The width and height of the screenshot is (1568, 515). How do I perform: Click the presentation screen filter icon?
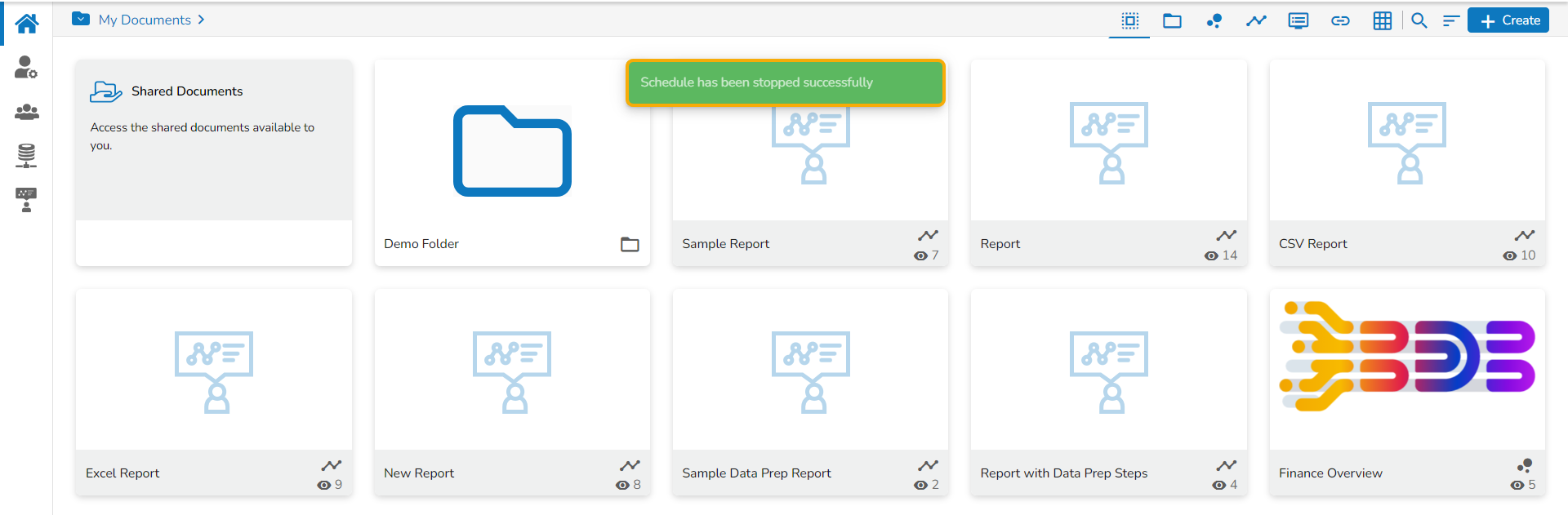click(1298, 20)
